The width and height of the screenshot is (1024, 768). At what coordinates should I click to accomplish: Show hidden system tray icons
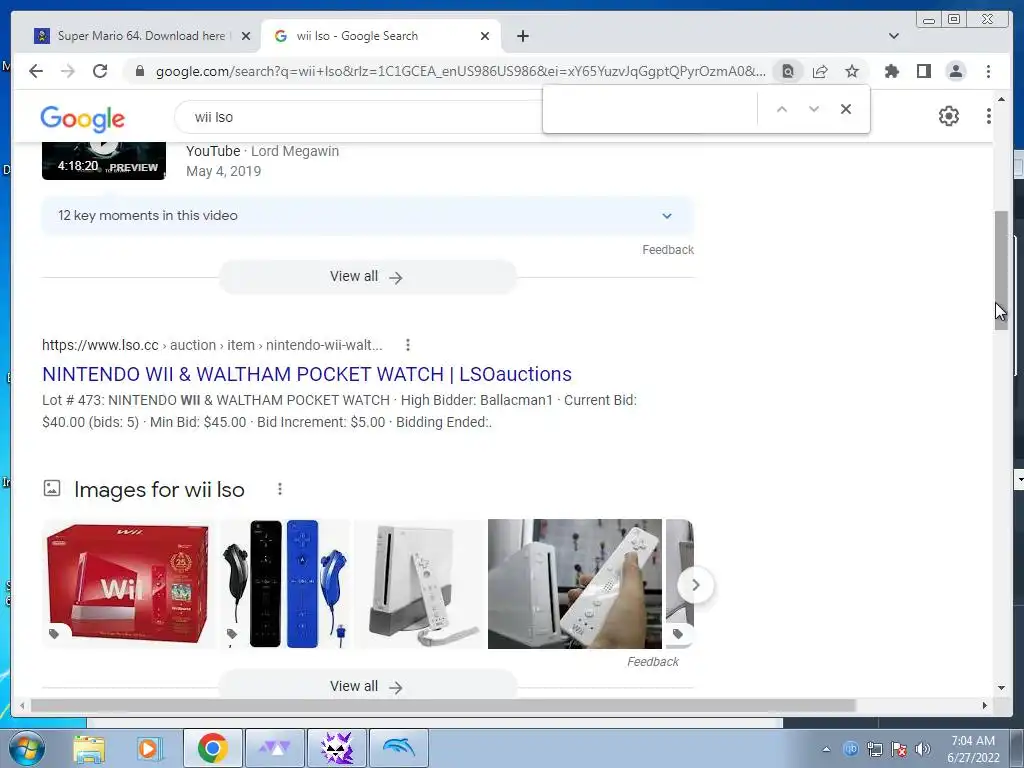pyautogui.click(x=826, y=749)
